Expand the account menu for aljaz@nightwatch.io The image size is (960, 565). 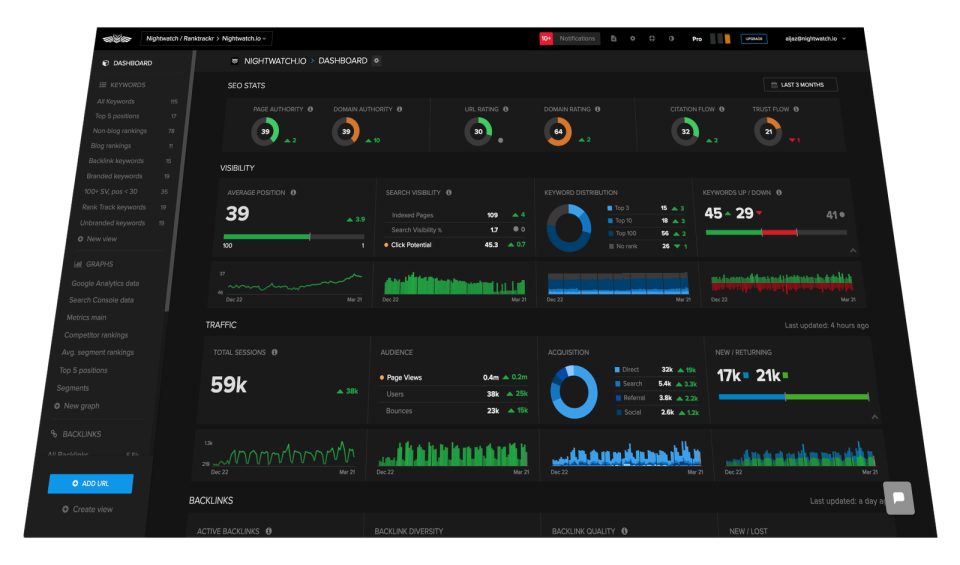815,39
